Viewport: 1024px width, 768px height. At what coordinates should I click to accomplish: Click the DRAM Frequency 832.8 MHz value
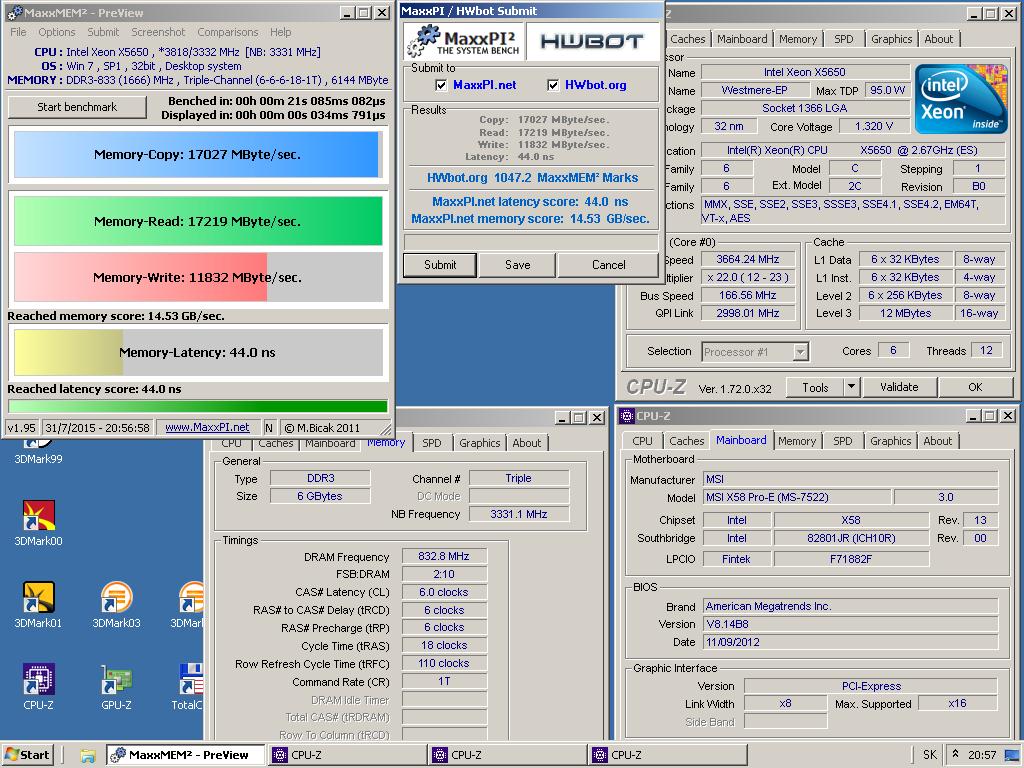point(444,556)
